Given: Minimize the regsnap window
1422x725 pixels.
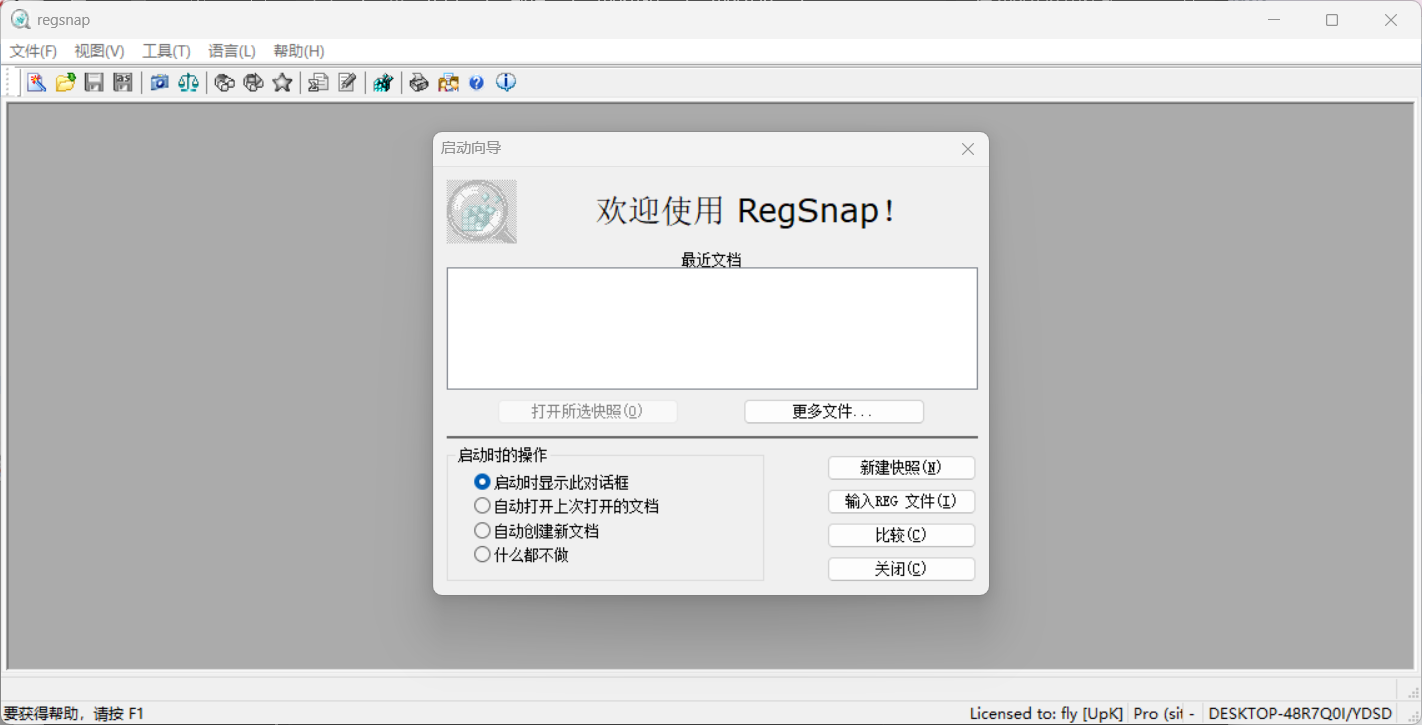Looking at the screenshot, I should coord(1274,20).
